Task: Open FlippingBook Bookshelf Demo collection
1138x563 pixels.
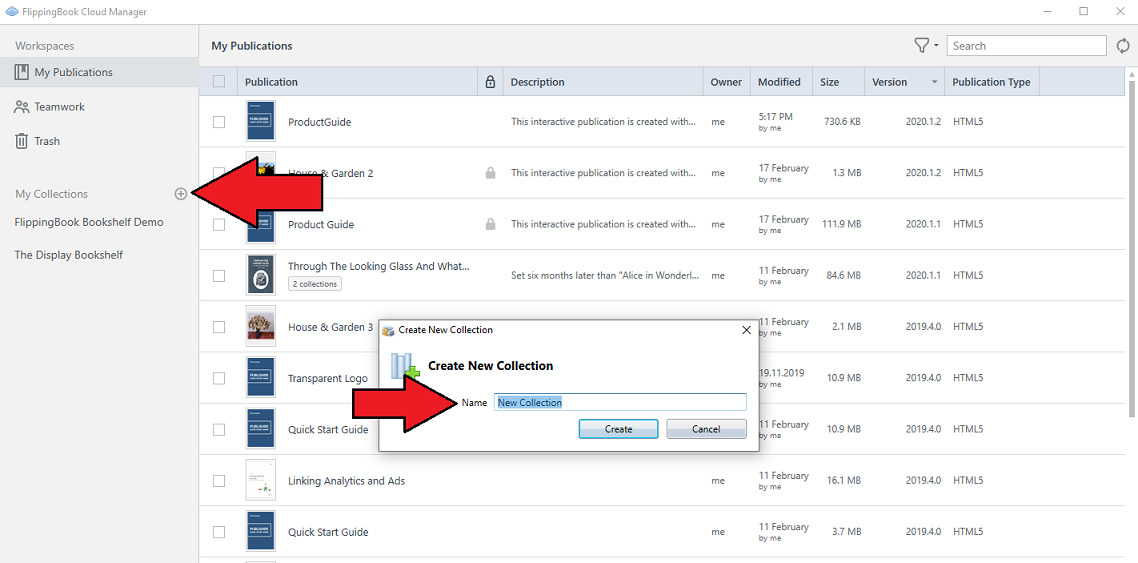Action: tap(89, 222)
